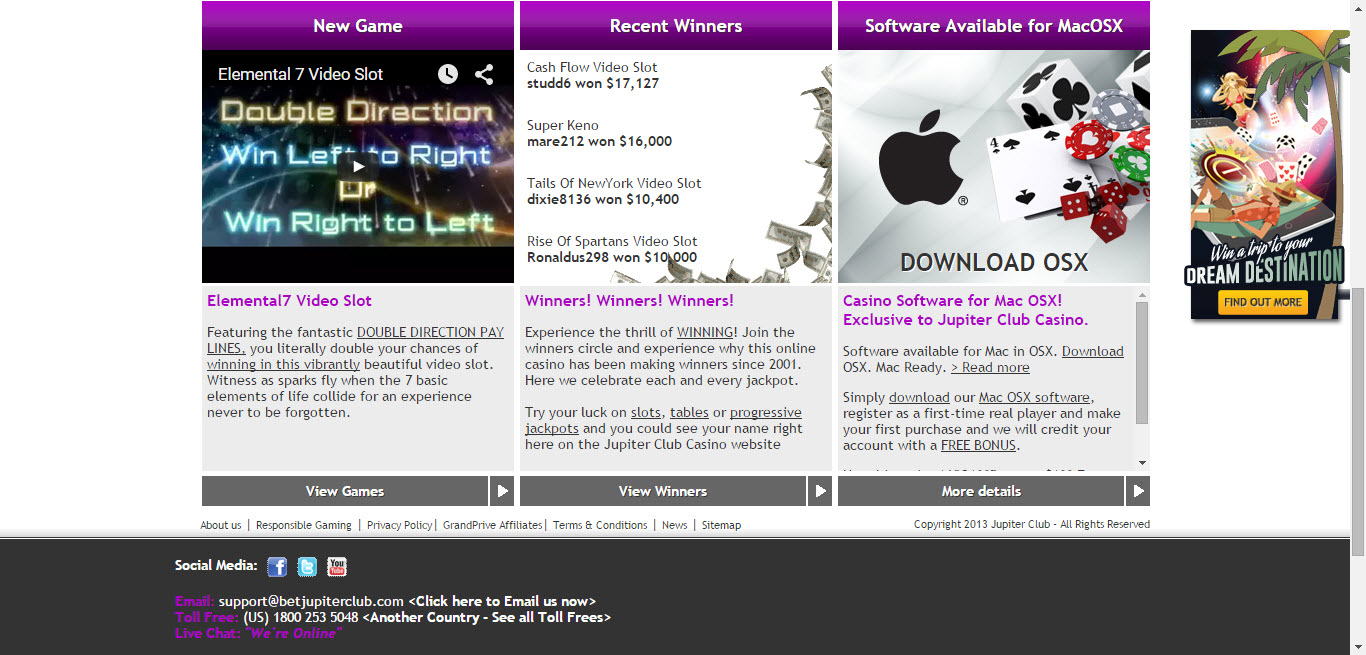This screenshot has height=655, width=1366.
Task: Click the View Winners button
Action: (663, 491)
